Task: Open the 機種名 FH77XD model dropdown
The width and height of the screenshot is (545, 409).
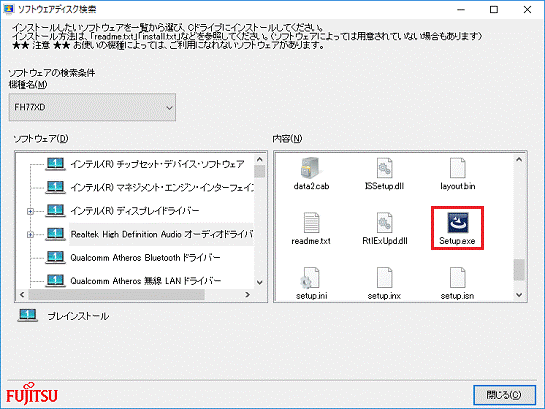Action: pyautogui.click(x=92, y=107)
